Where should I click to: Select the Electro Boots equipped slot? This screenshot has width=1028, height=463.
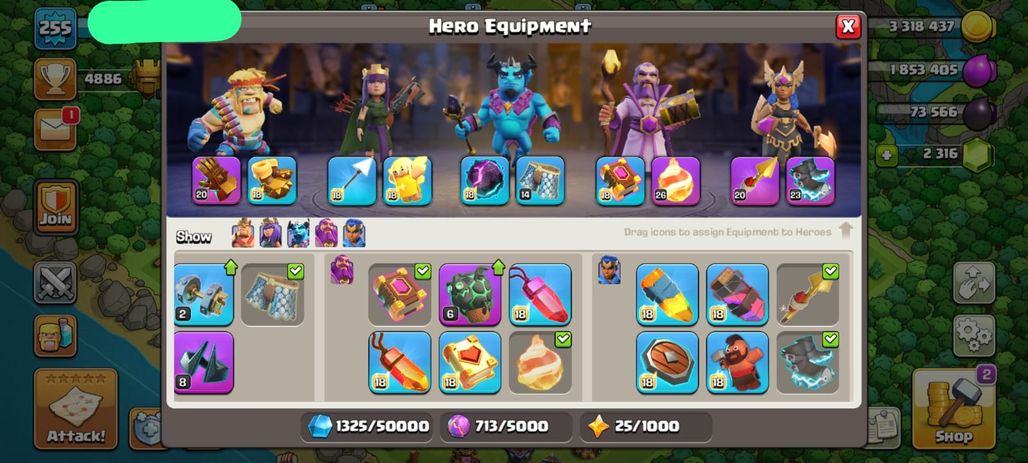tap(810, 180)
